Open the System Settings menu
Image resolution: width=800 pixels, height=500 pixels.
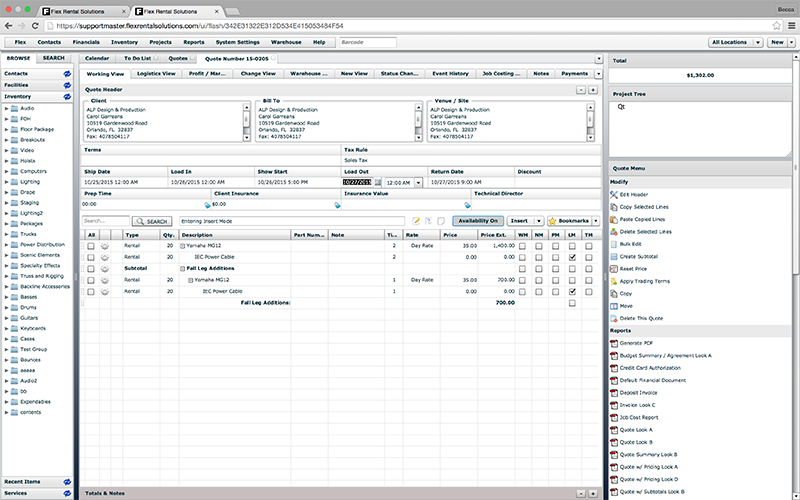click(x=237, y=42)
